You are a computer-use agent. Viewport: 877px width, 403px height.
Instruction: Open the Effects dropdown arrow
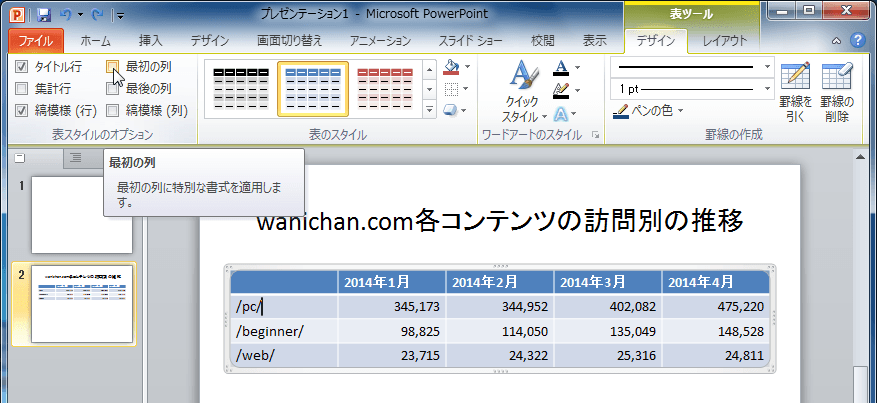(464, 111)
